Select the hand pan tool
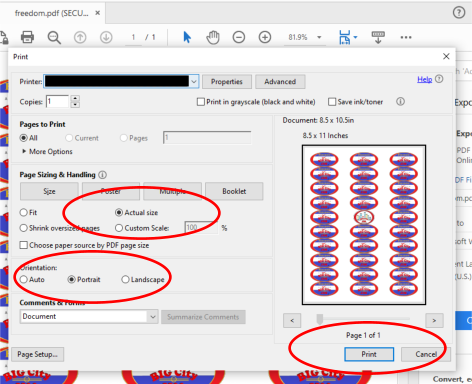 (213, 37)
